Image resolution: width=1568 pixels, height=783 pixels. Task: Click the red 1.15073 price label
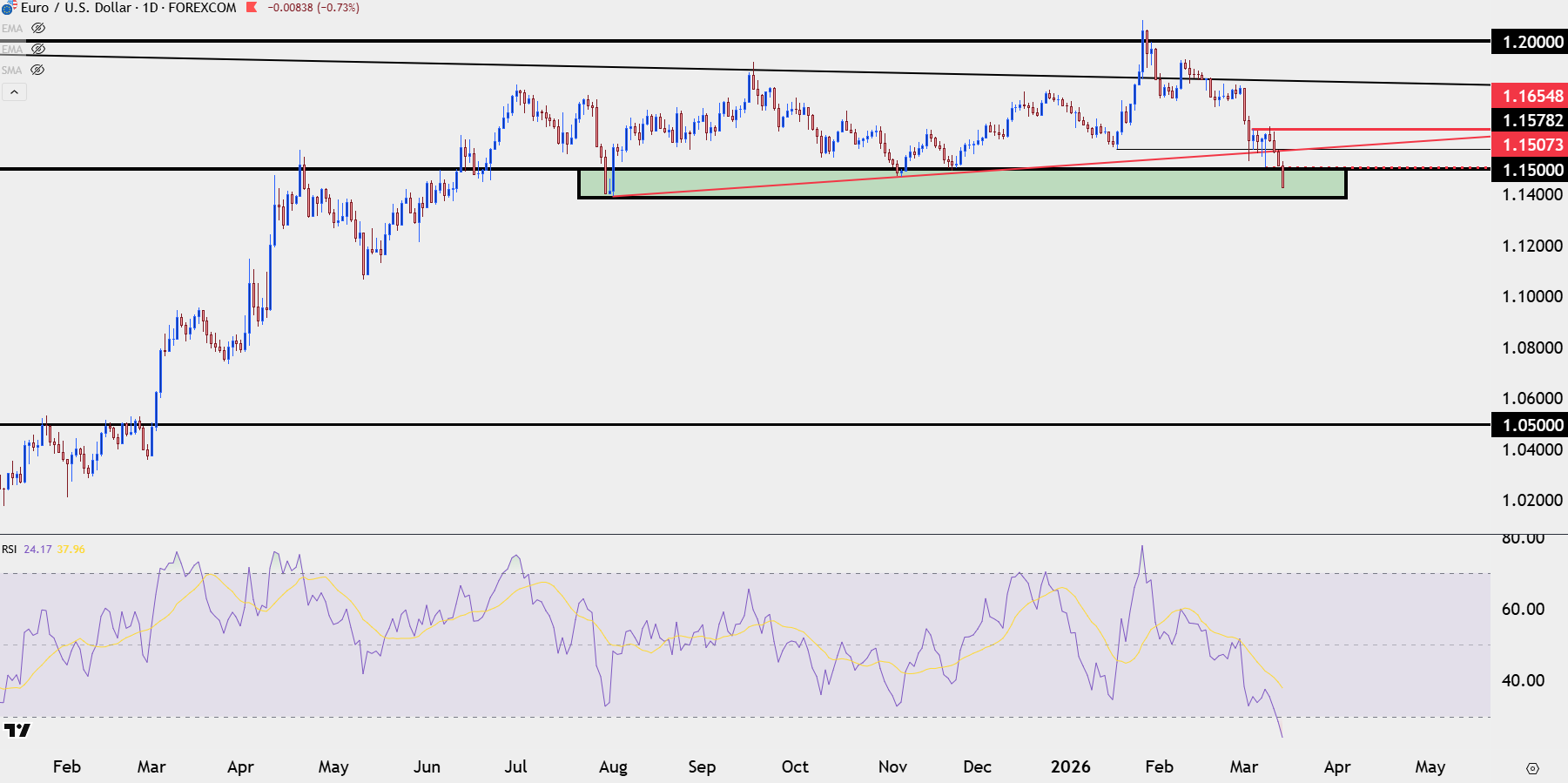(x=1530, y=145)
